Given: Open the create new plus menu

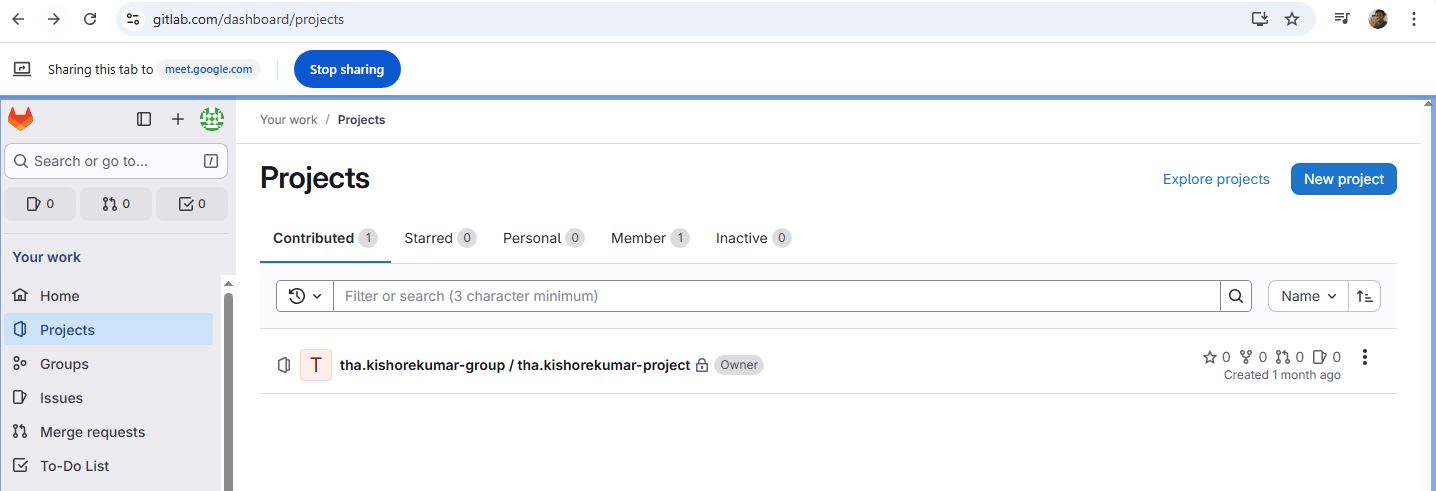Looking at the screenshot, I should pyautogui.click(x=178, y=120).
